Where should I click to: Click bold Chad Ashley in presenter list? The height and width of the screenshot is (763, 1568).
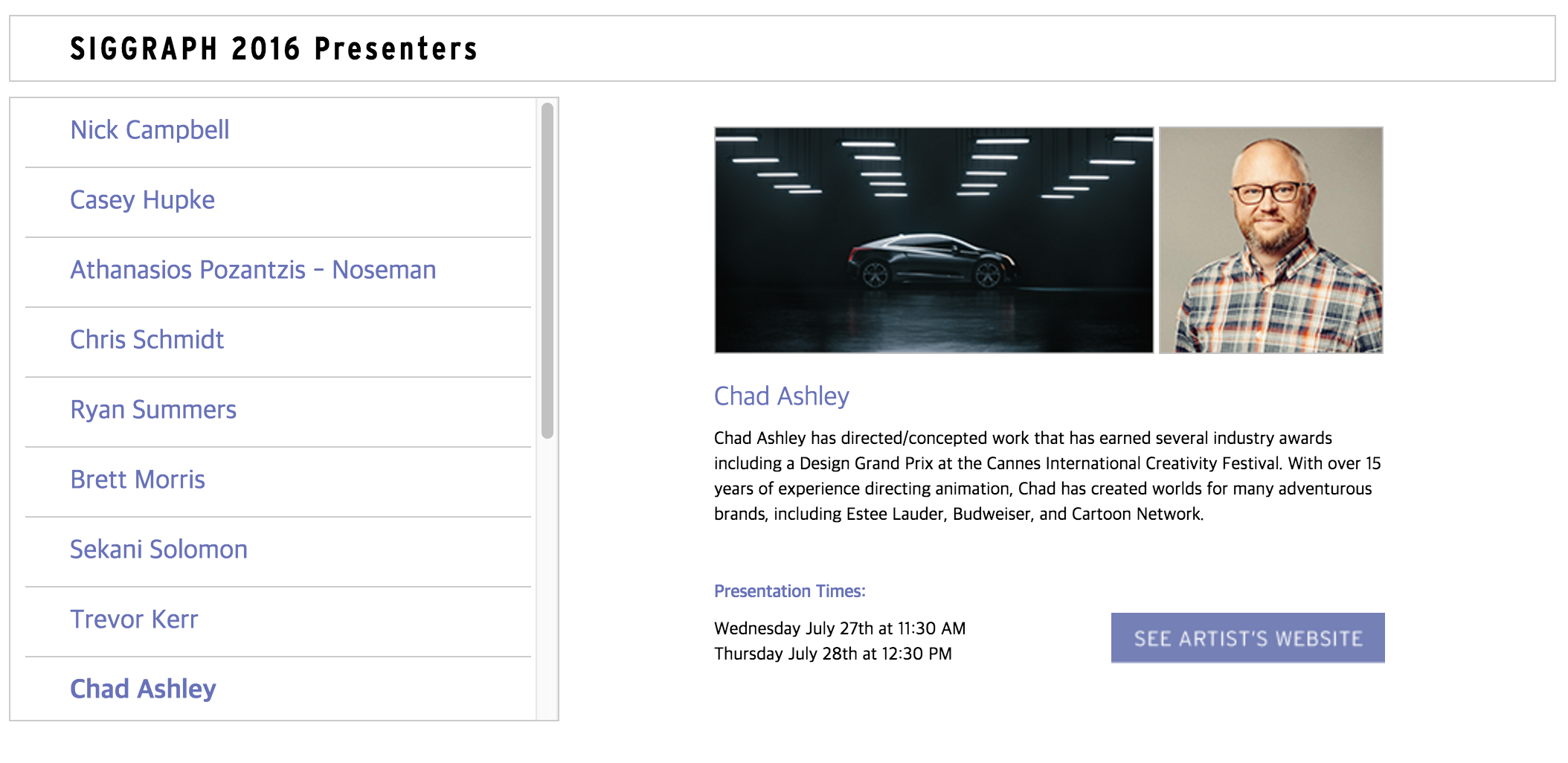(143, 689)
